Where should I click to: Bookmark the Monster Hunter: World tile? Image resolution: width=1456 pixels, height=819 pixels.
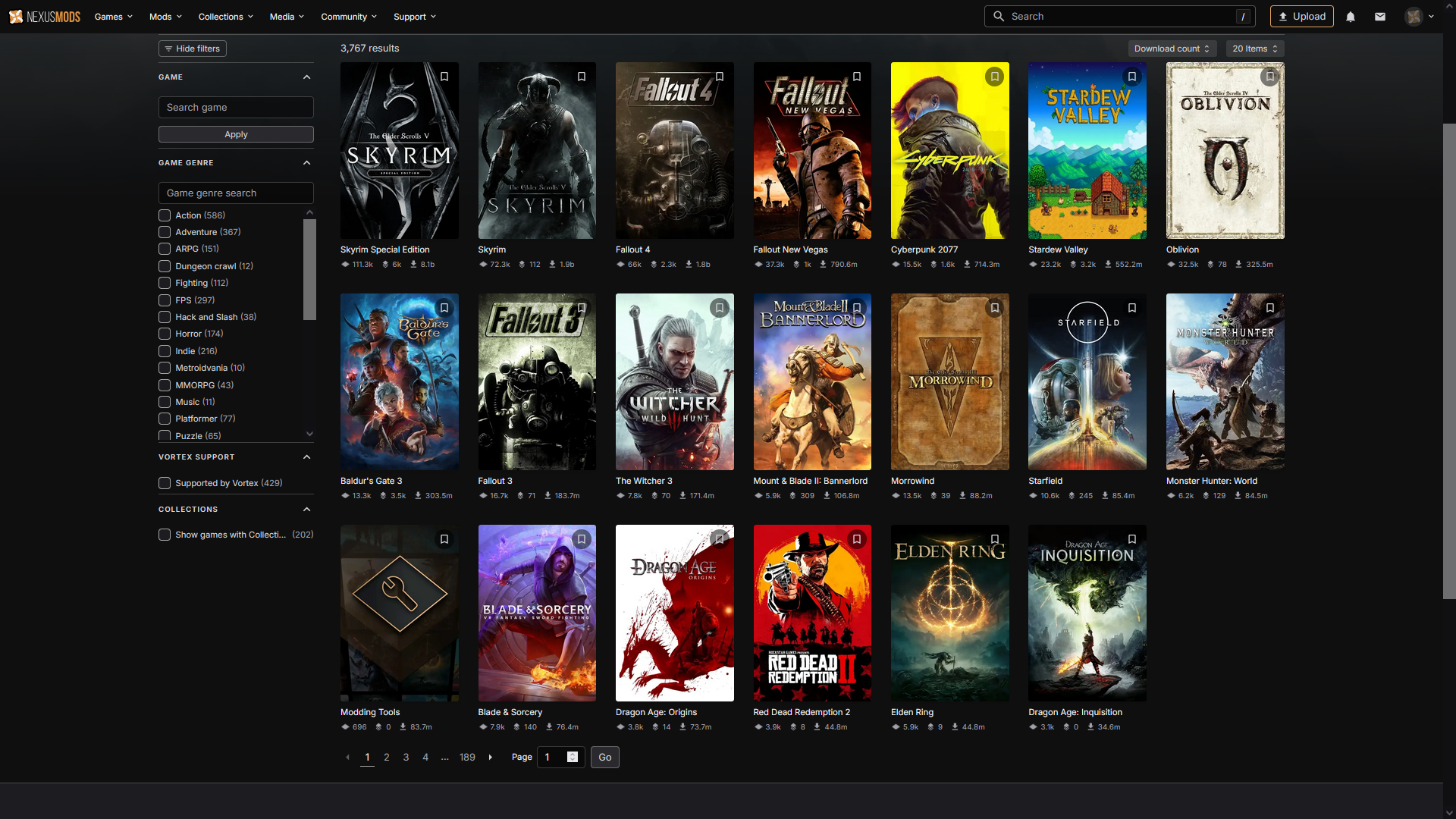click(1270, 308)
